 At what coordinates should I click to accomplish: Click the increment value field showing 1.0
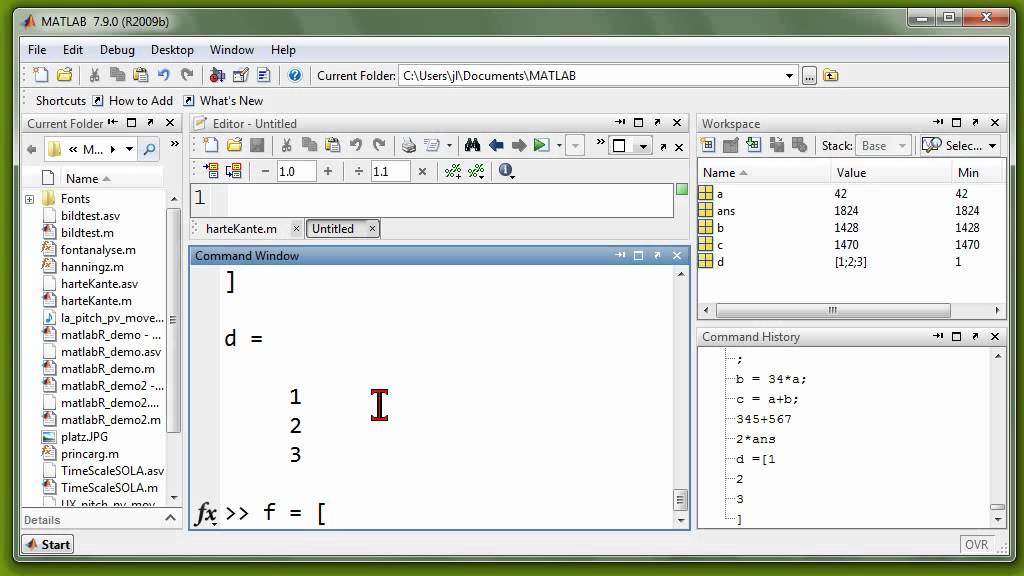coord(296,172)
